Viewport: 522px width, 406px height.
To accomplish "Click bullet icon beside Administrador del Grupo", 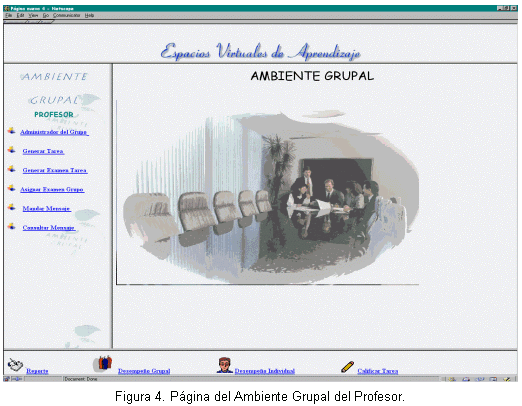I will point(12,131).
